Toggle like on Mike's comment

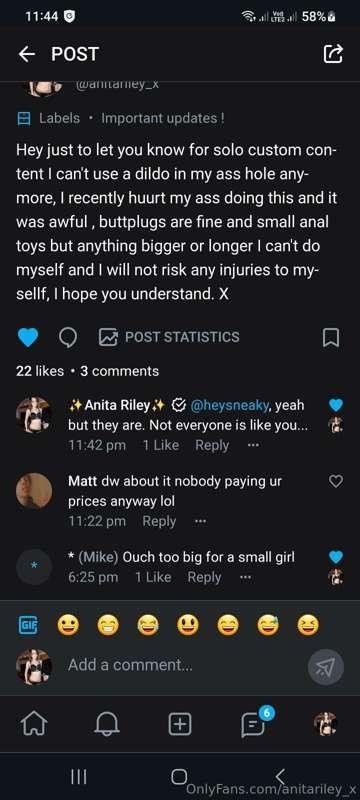[336, 557]
